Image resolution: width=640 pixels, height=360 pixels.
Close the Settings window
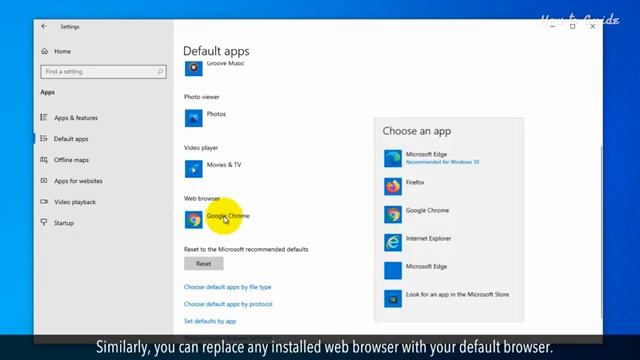point(593,27)
